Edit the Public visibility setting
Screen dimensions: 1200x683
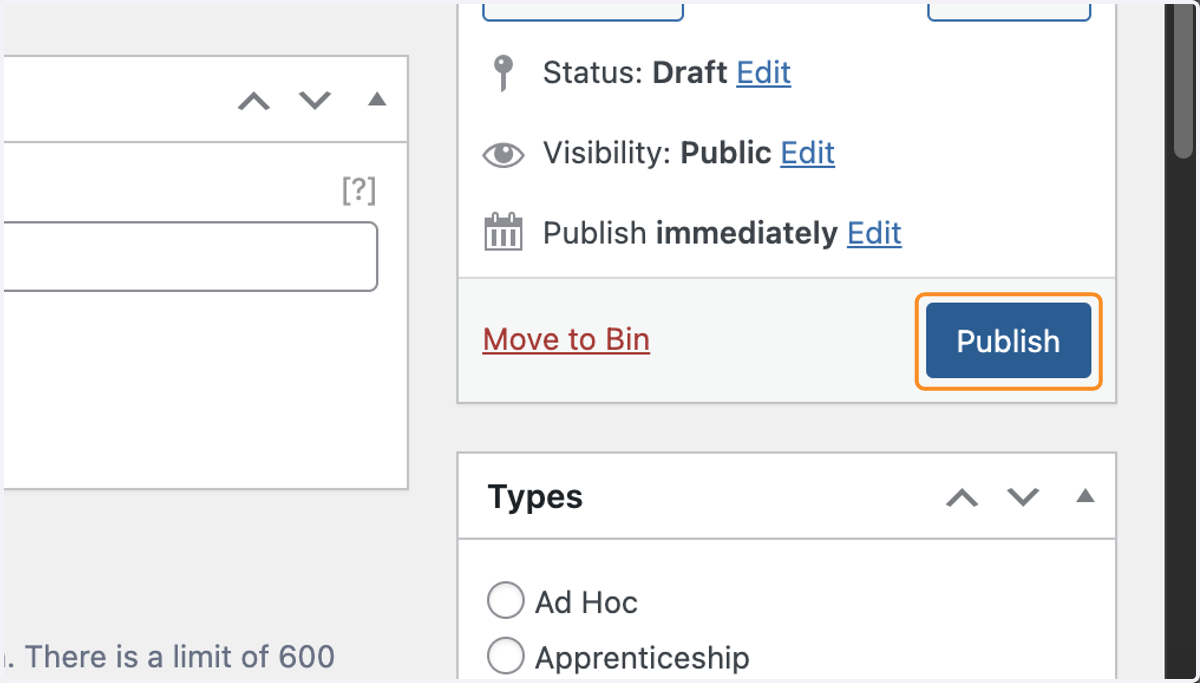(808, 153)
